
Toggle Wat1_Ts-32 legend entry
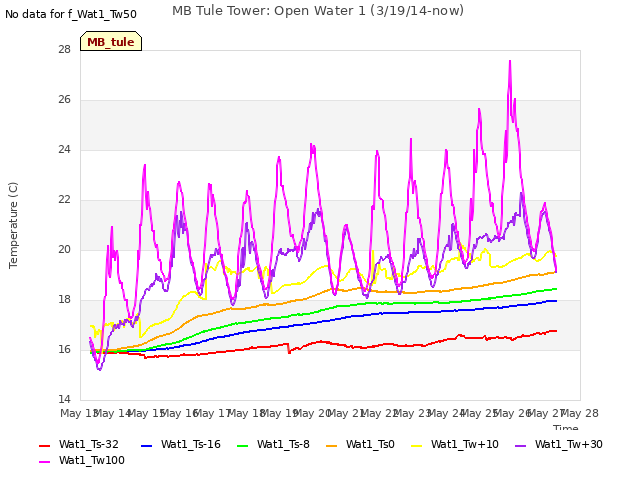[x=78, y=444]
